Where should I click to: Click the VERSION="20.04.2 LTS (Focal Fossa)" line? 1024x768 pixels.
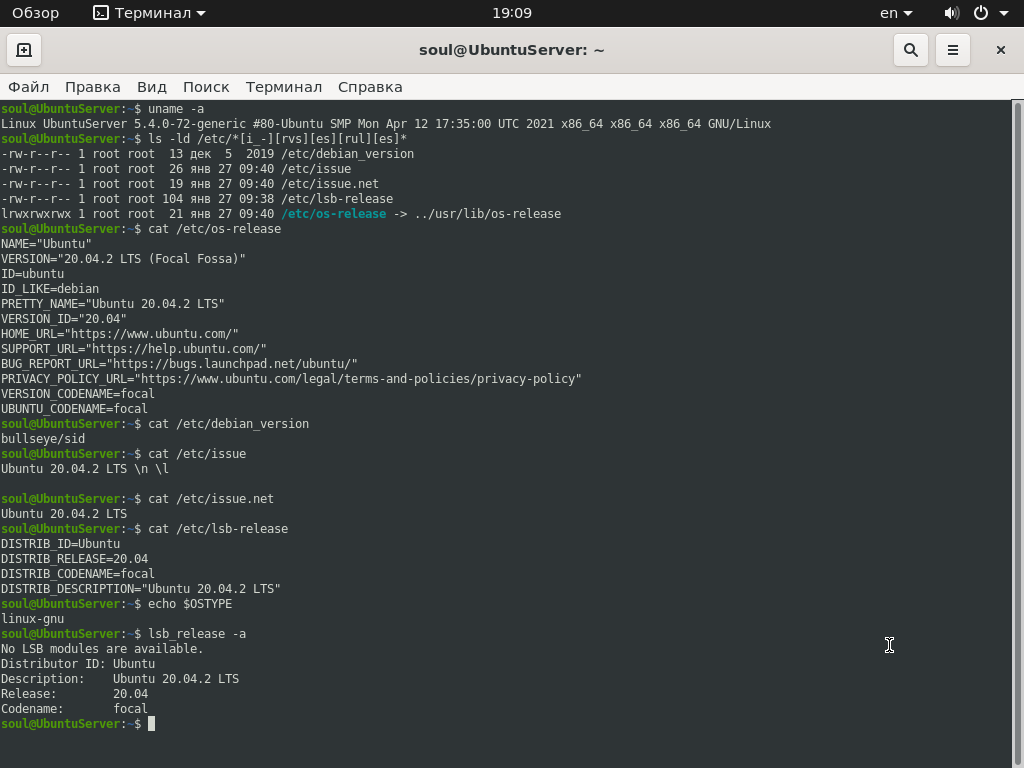click(123, 259)
